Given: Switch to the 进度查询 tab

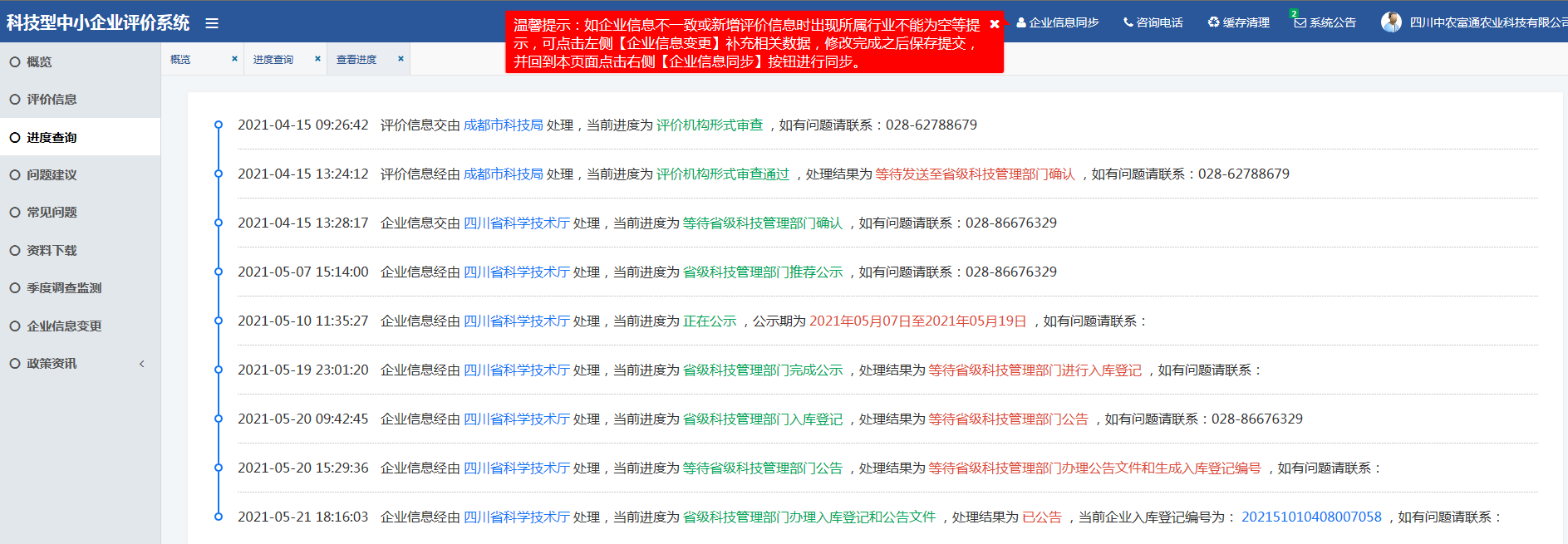Looking at the screenshot, I should point(273,60).
